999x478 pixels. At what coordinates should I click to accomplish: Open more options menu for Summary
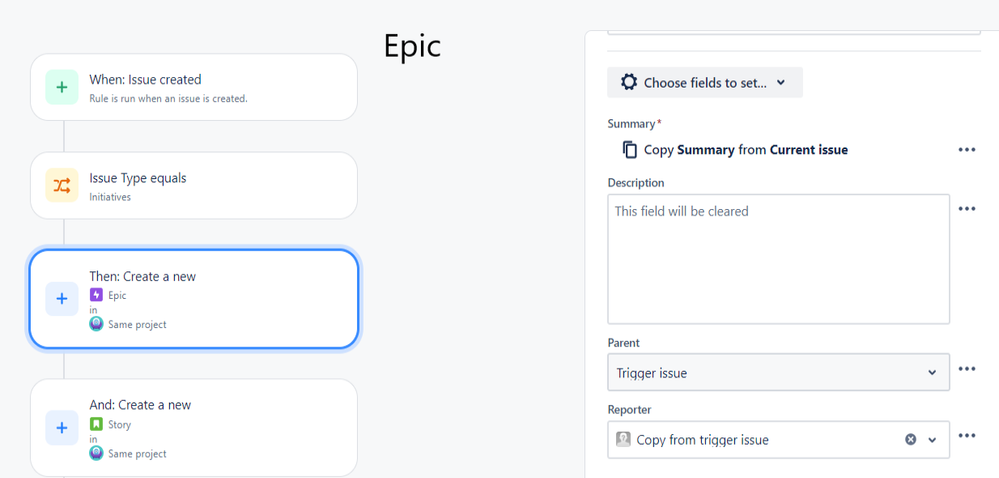point(967,150)
